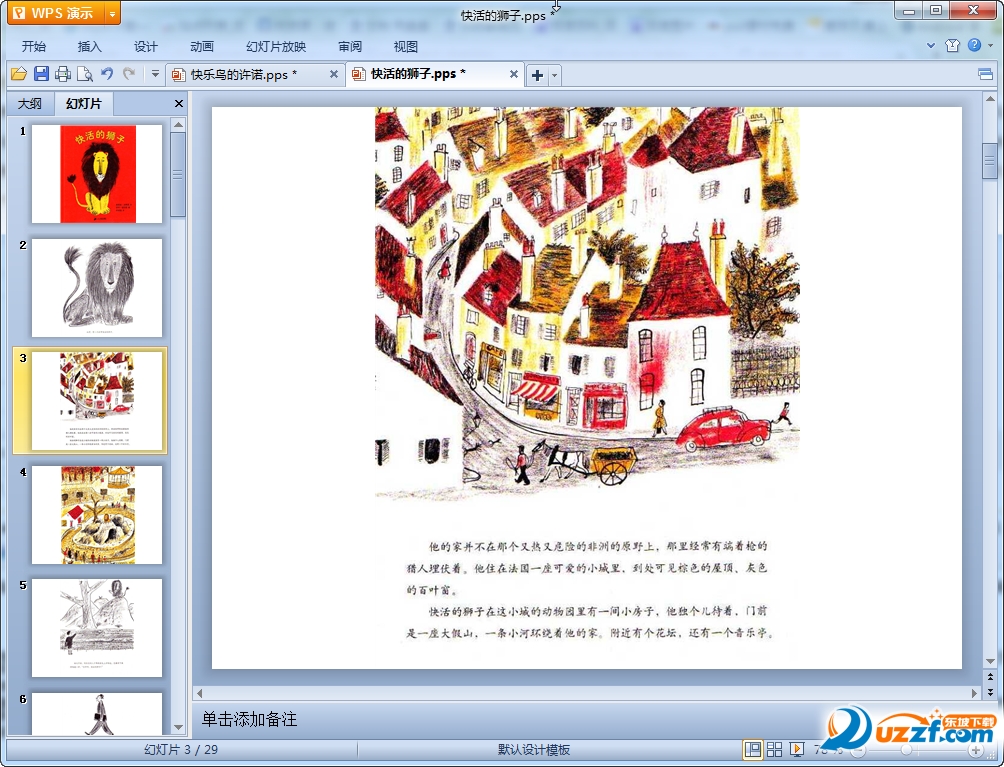The width and height of the screenshot is (1004, 767).
Task: Open help via the blue question mark
Action: pos(975,45)
